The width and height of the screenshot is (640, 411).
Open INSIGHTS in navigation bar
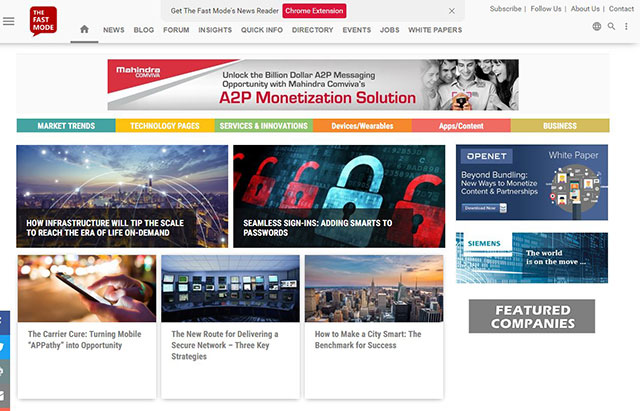tap(215, 30)
